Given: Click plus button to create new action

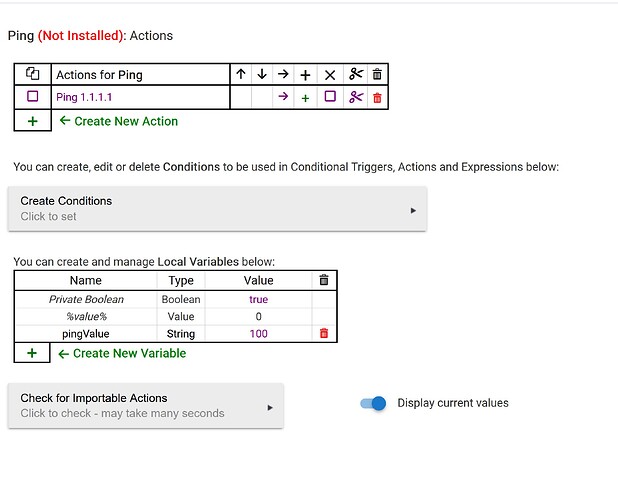Looking at the screenshot, I should 33,121.
